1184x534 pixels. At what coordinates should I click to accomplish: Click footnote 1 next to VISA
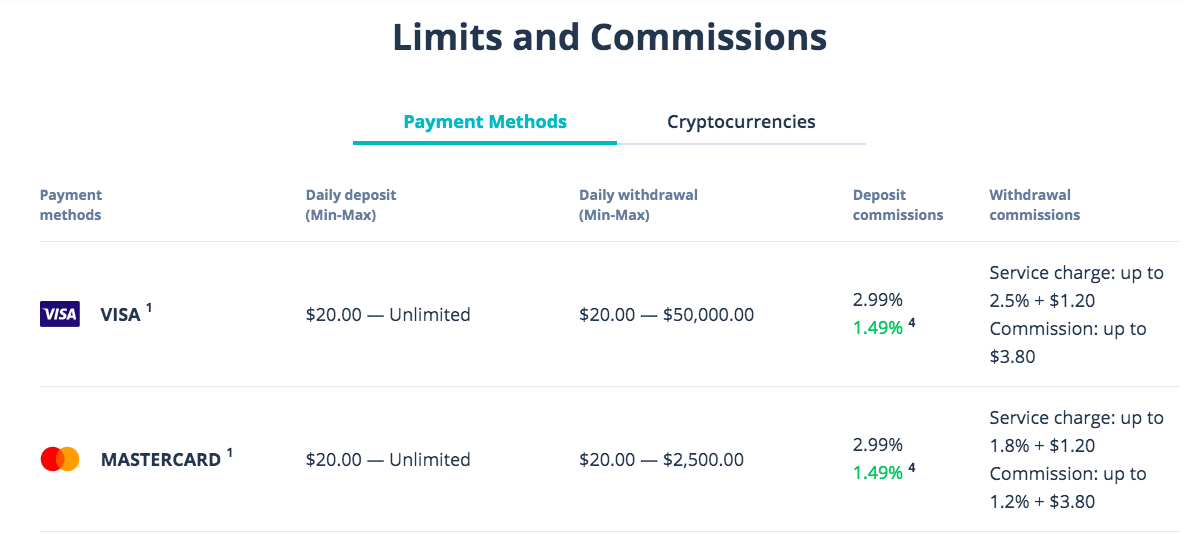[150, 308]
